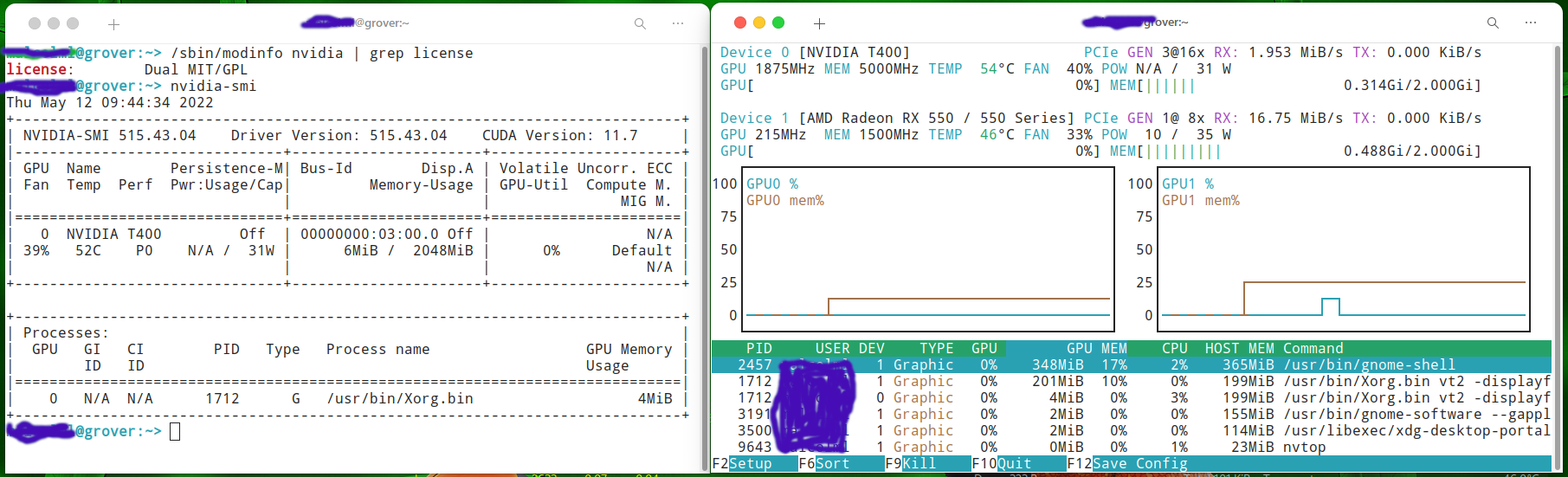Select the nvtop process row

click(1132, 448)
